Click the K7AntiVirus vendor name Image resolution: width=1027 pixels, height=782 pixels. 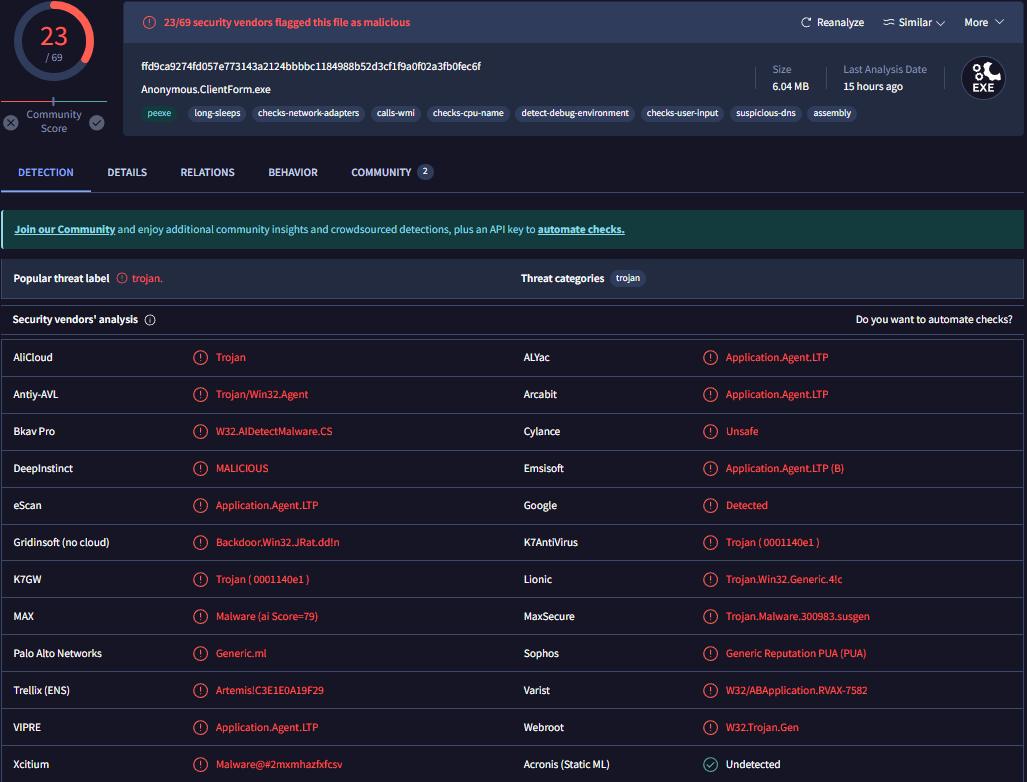tap(551, 542)
